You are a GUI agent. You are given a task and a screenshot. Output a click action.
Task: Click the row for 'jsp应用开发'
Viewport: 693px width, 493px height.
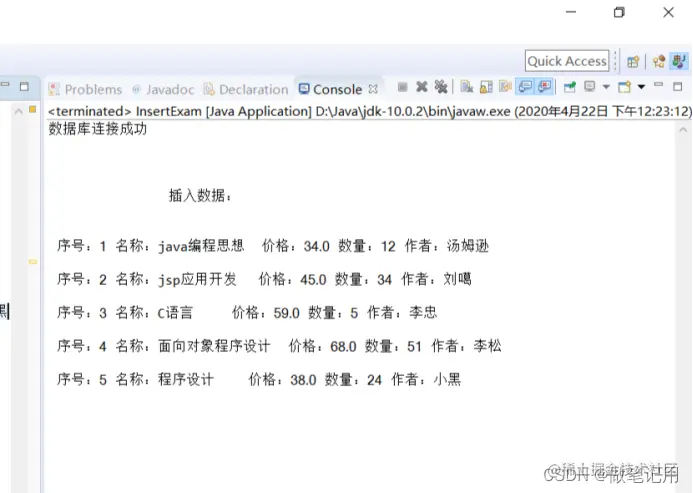(x=264, y=279)
